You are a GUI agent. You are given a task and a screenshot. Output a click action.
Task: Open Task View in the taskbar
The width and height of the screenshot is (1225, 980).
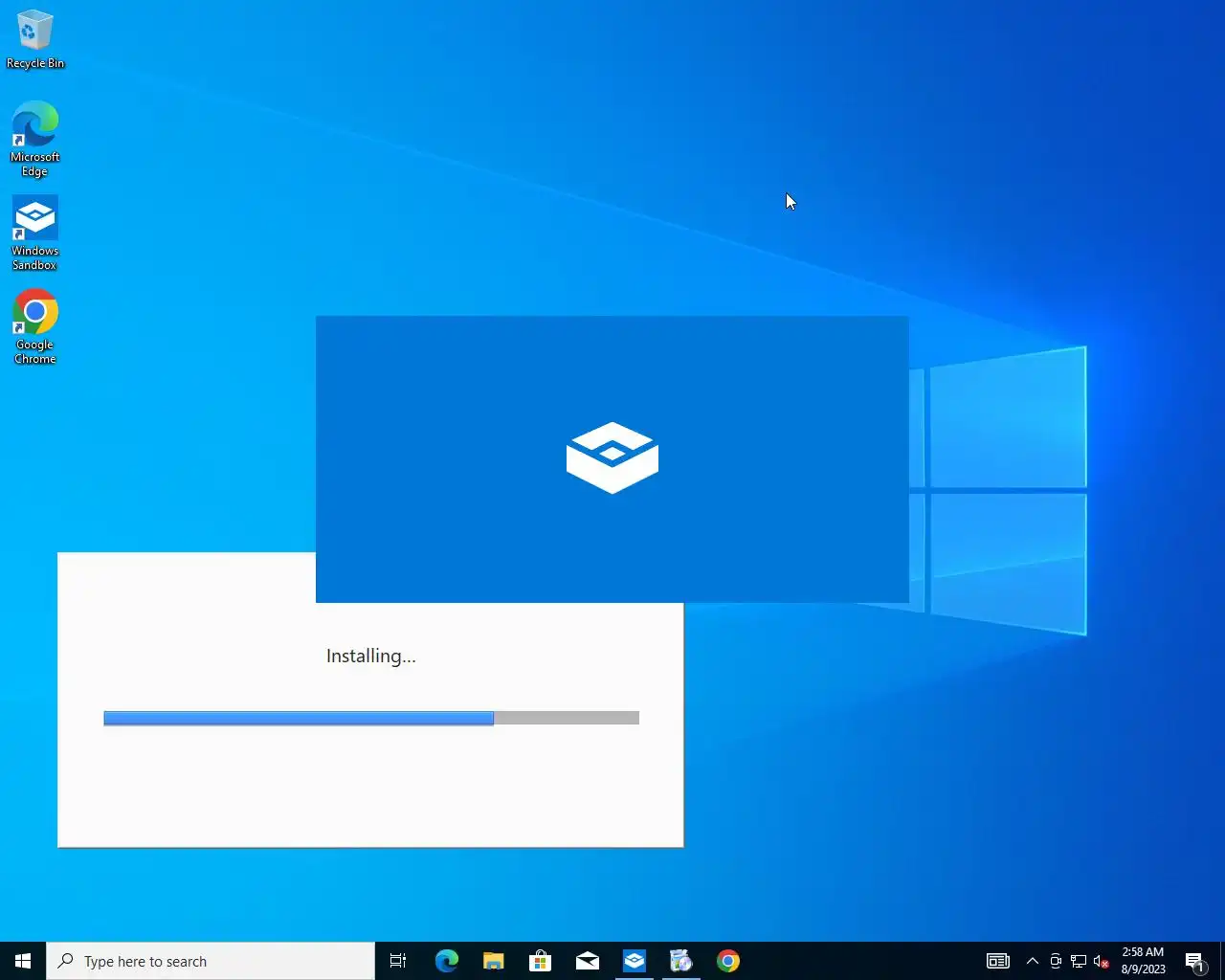[398, 961]
